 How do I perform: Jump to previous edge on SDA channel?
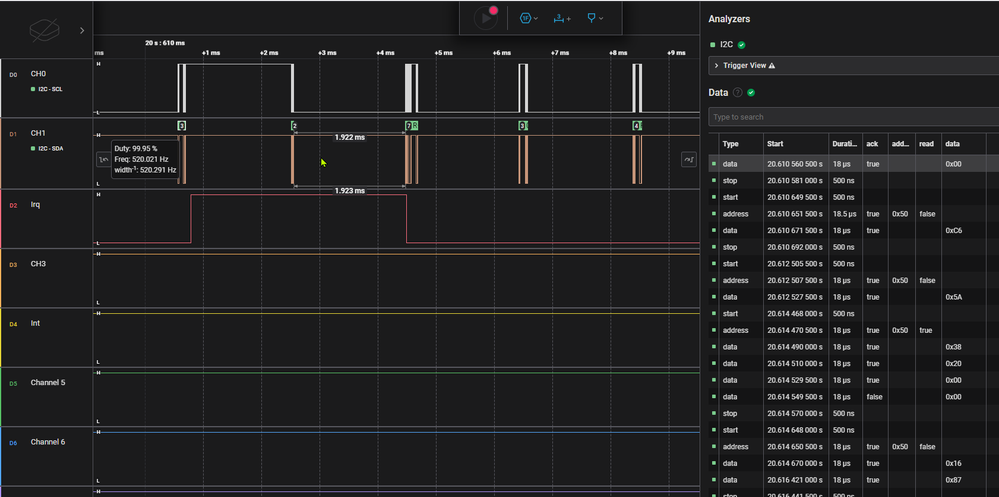[x=103, y=159]
